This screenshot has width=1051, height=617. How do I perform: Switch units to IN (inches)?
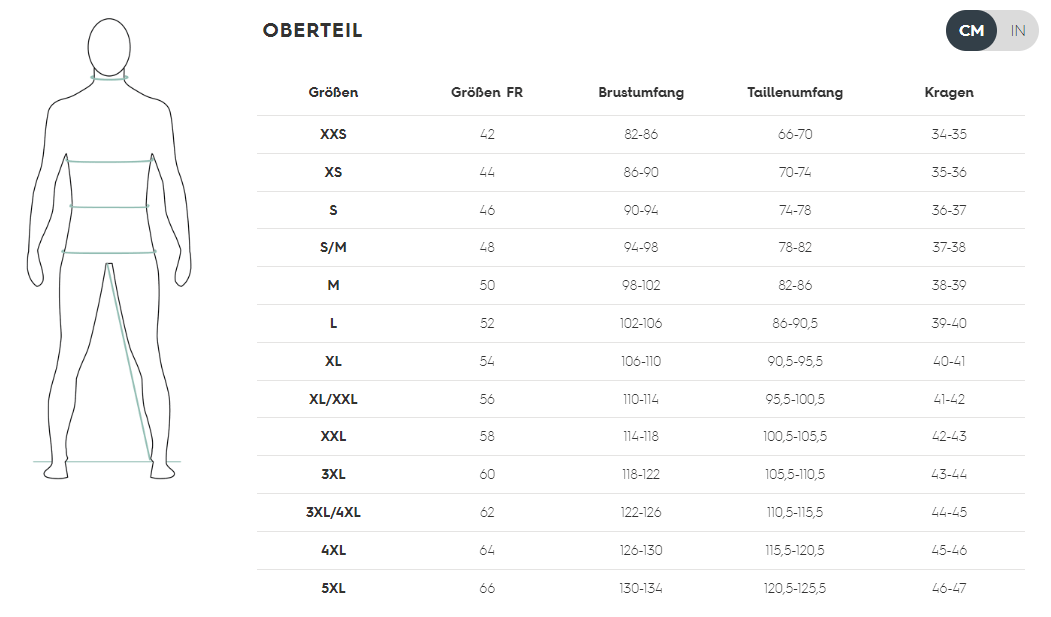pos(1018,31)
